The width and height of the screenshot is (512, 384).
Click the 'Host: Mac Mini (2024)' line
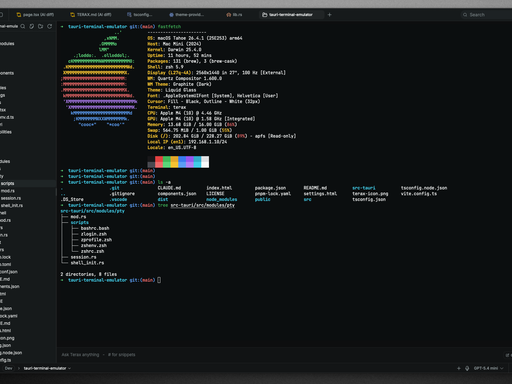point(174,44)
